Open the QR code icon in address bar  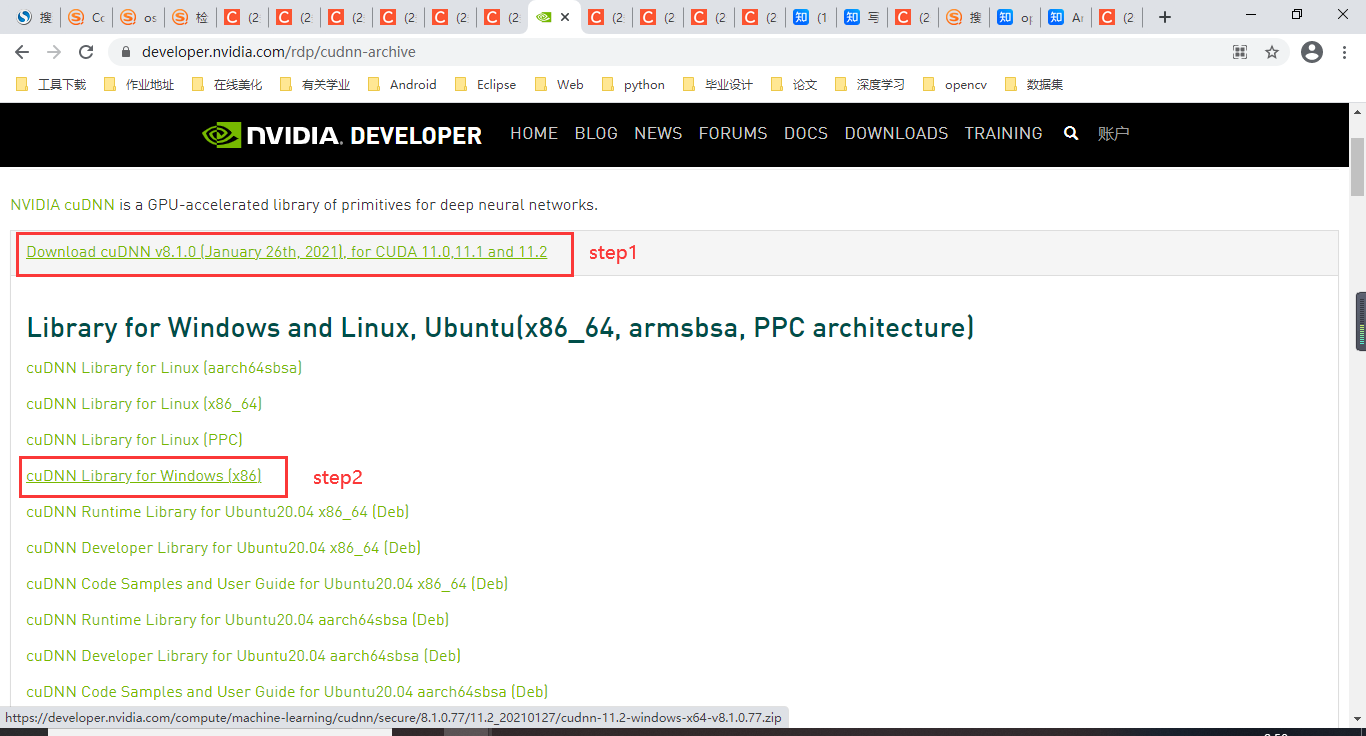[x=1240, y=52]
